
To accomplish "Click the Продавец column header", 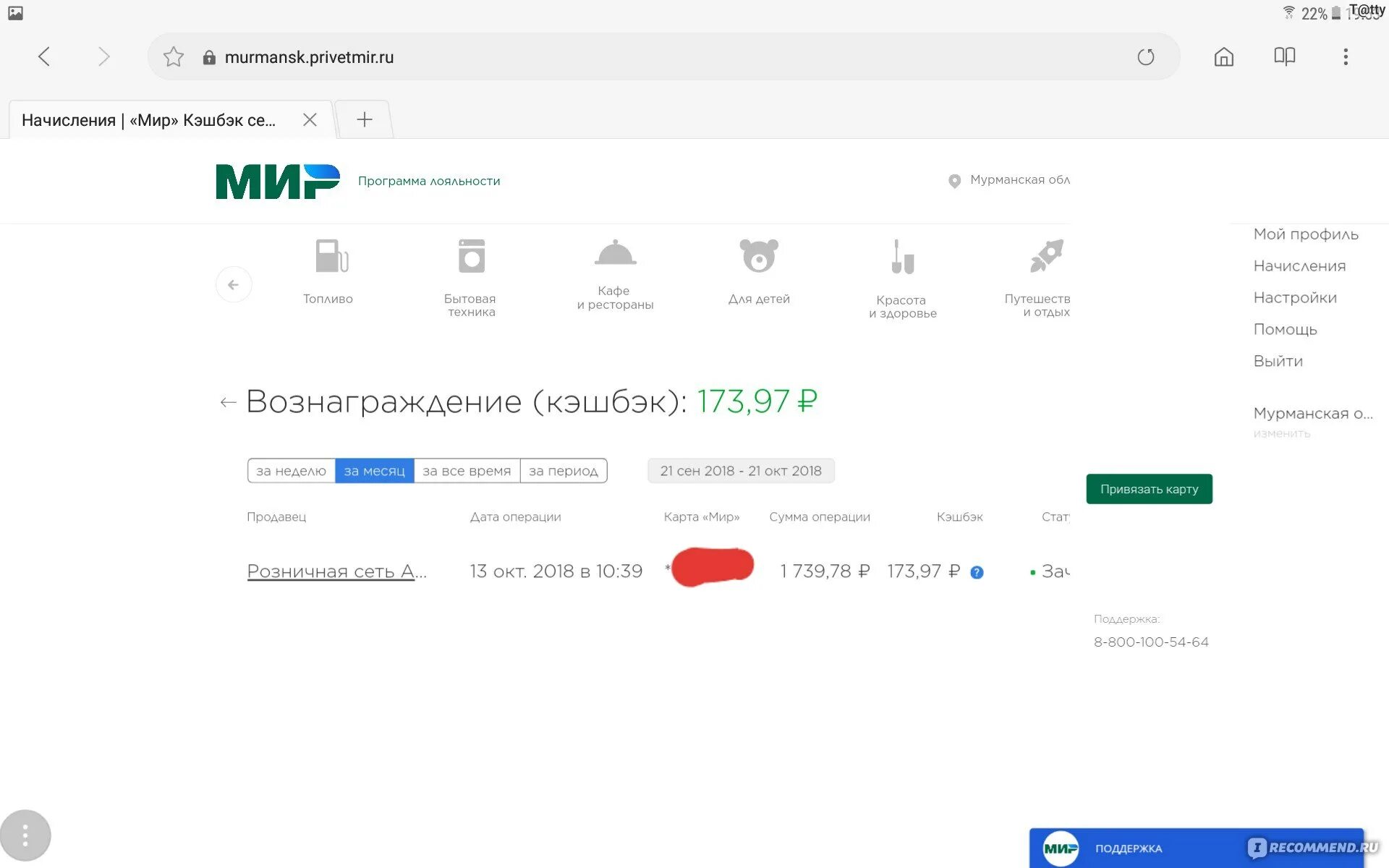I will click(276, 516).
